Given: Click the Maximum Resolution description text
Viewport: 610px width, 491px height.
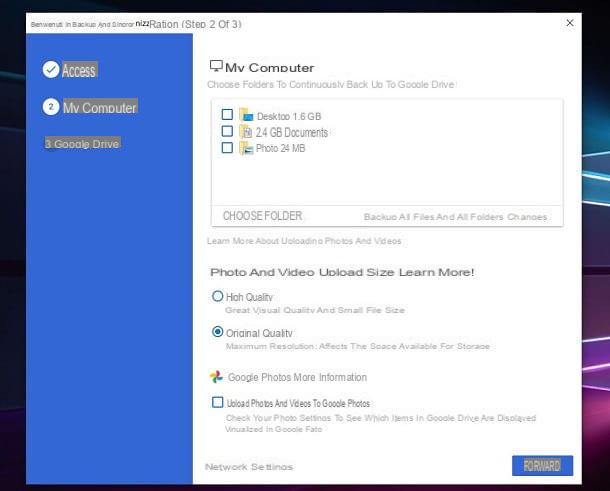Looking at the screenshot, I should pos(358,346).
